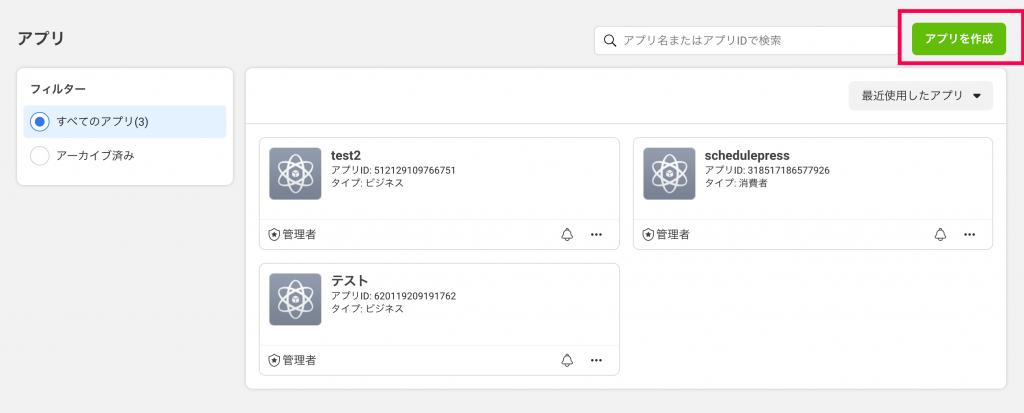Select the すべてのアプリ(3) radio filter
1024x413 pixels.
40,122
